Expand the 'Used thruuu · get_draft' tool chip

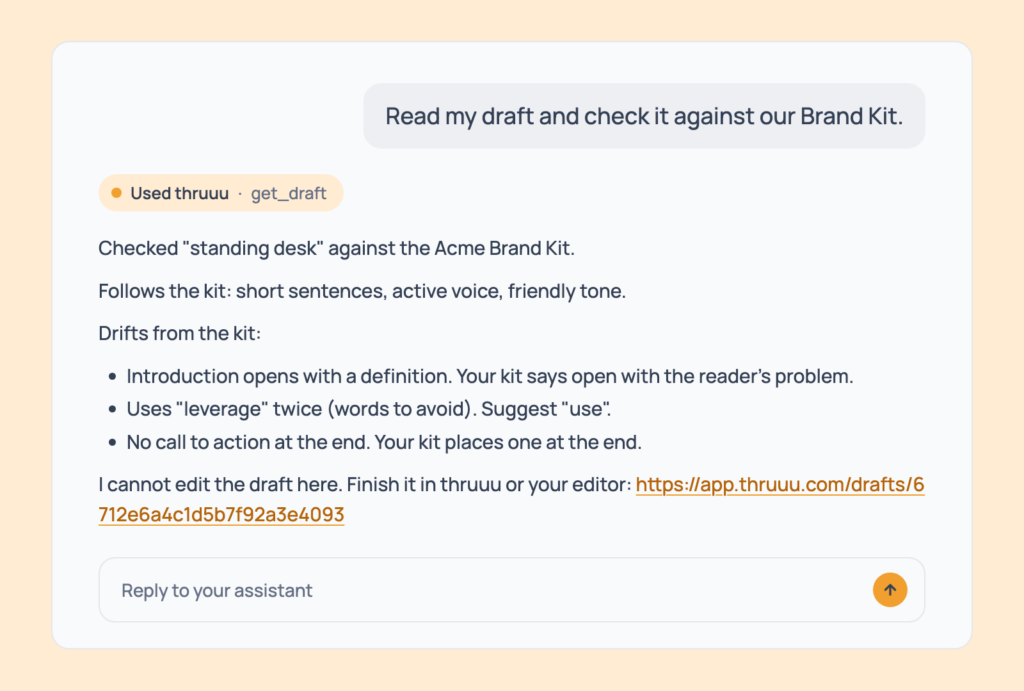[x=221, y=193]
